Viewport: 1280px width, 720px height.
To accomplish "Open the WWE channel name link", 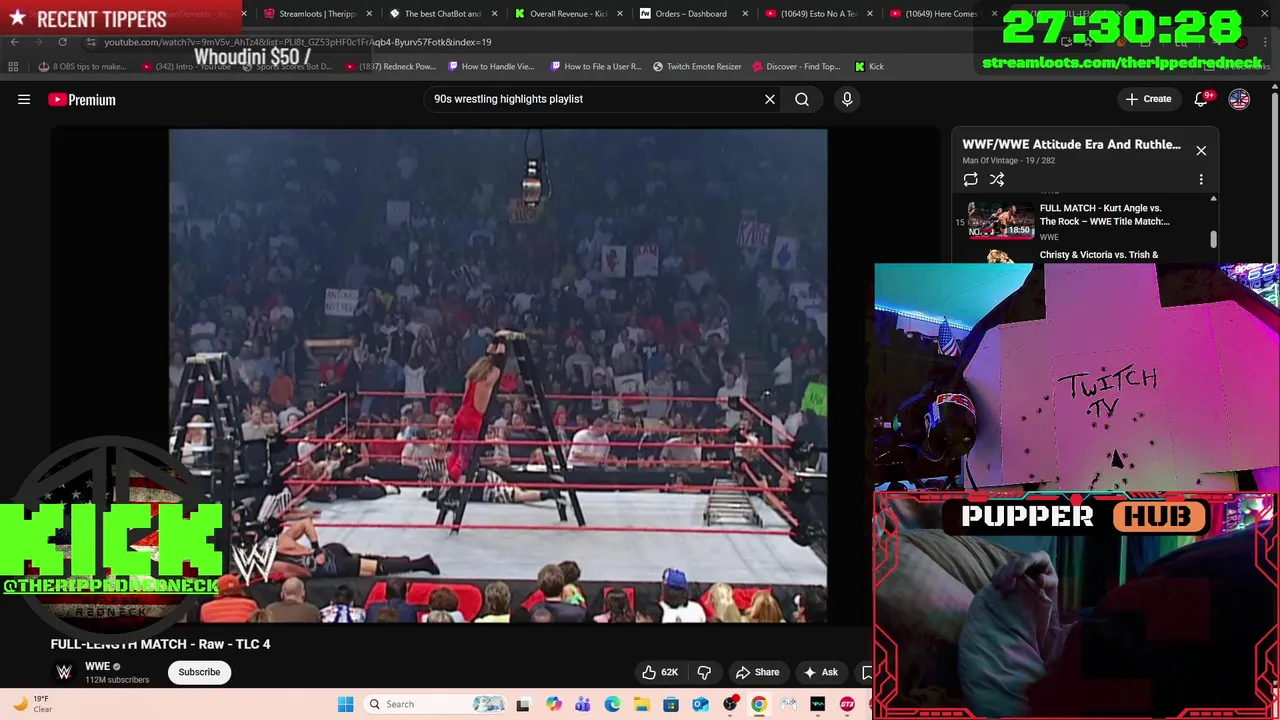I will click(x=97, y=666).
